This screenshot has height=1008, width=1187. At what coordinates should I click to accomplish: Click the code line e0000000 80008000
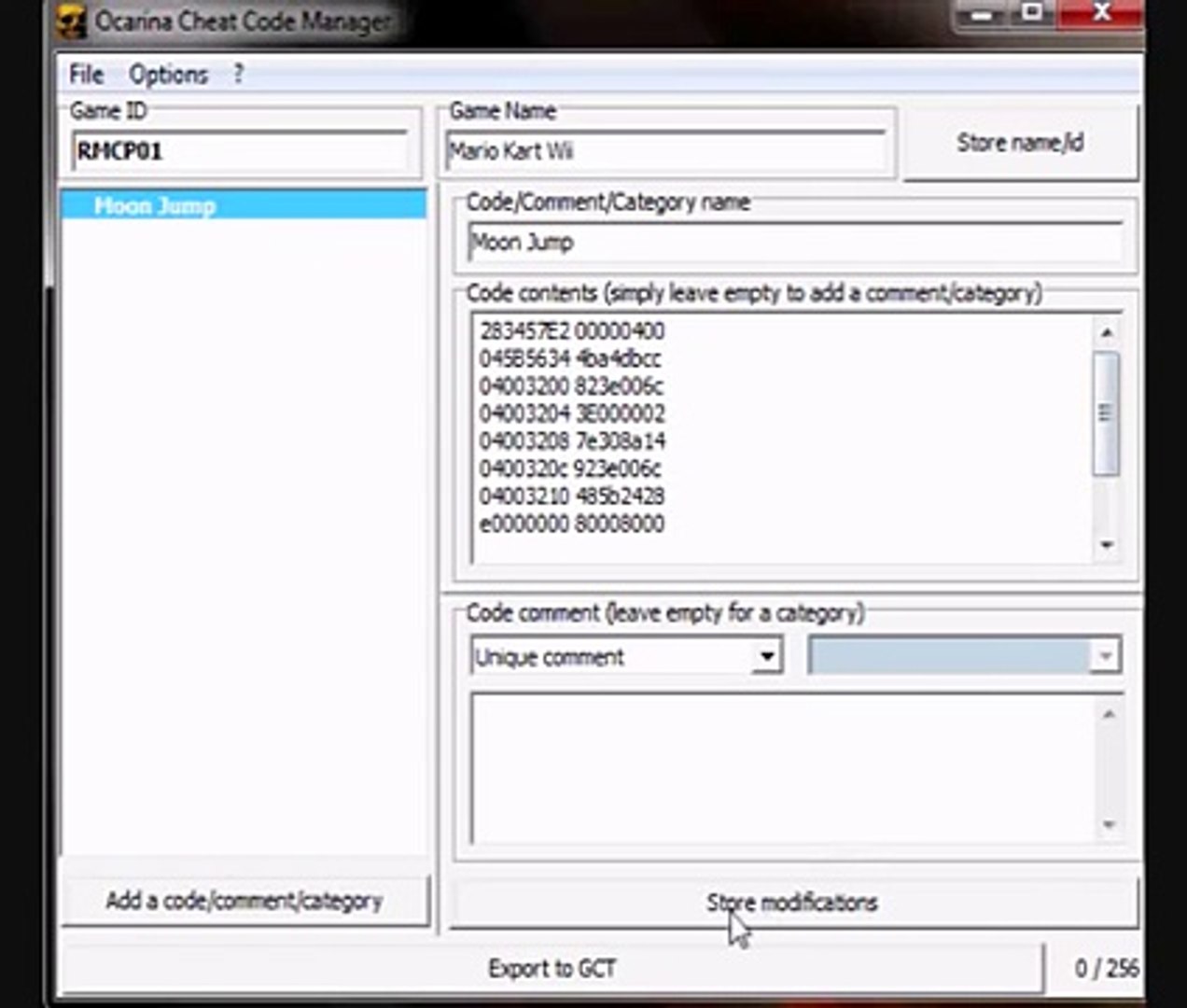pyautogui.click(x=572, y=524)
